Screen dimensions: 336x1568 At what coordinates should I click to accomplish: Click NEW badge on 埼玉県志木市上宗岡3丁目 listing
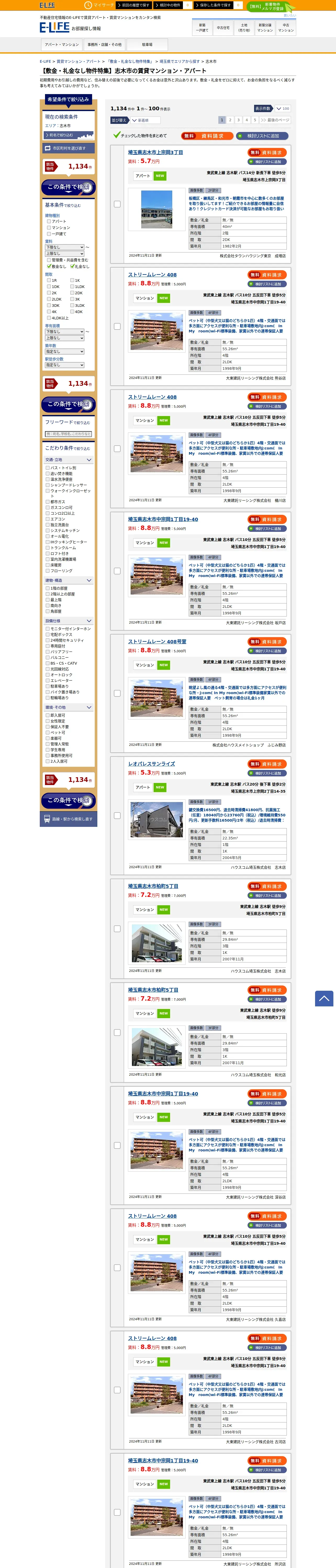click(x=160, y=176)
